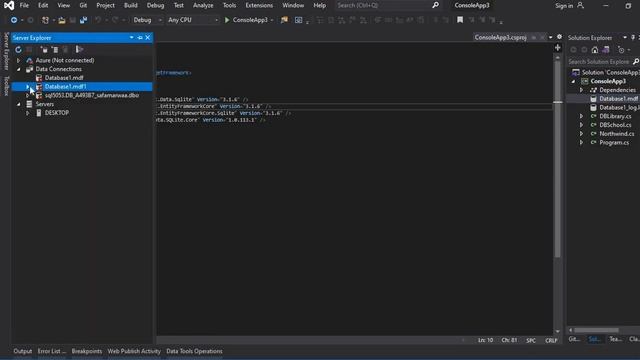Open the Breakpoints tab

point(87,351)
